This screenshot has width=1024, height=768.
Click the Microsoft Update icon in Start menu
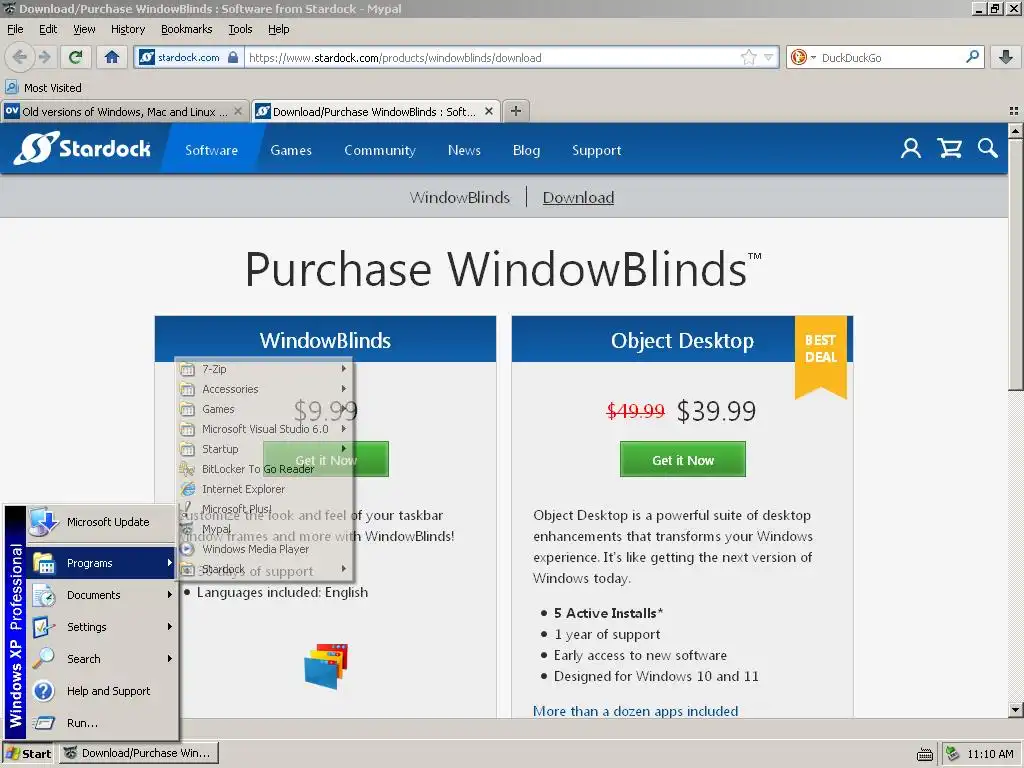click(44, 522)
